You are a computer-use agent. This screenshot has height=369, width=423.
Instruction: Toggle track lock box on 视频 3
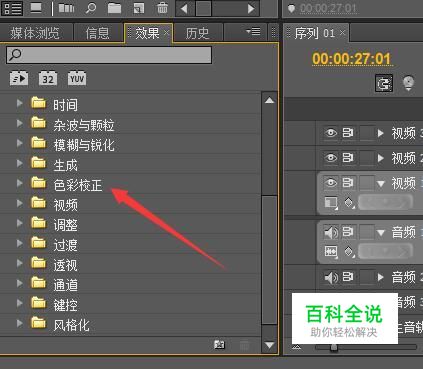366,133
